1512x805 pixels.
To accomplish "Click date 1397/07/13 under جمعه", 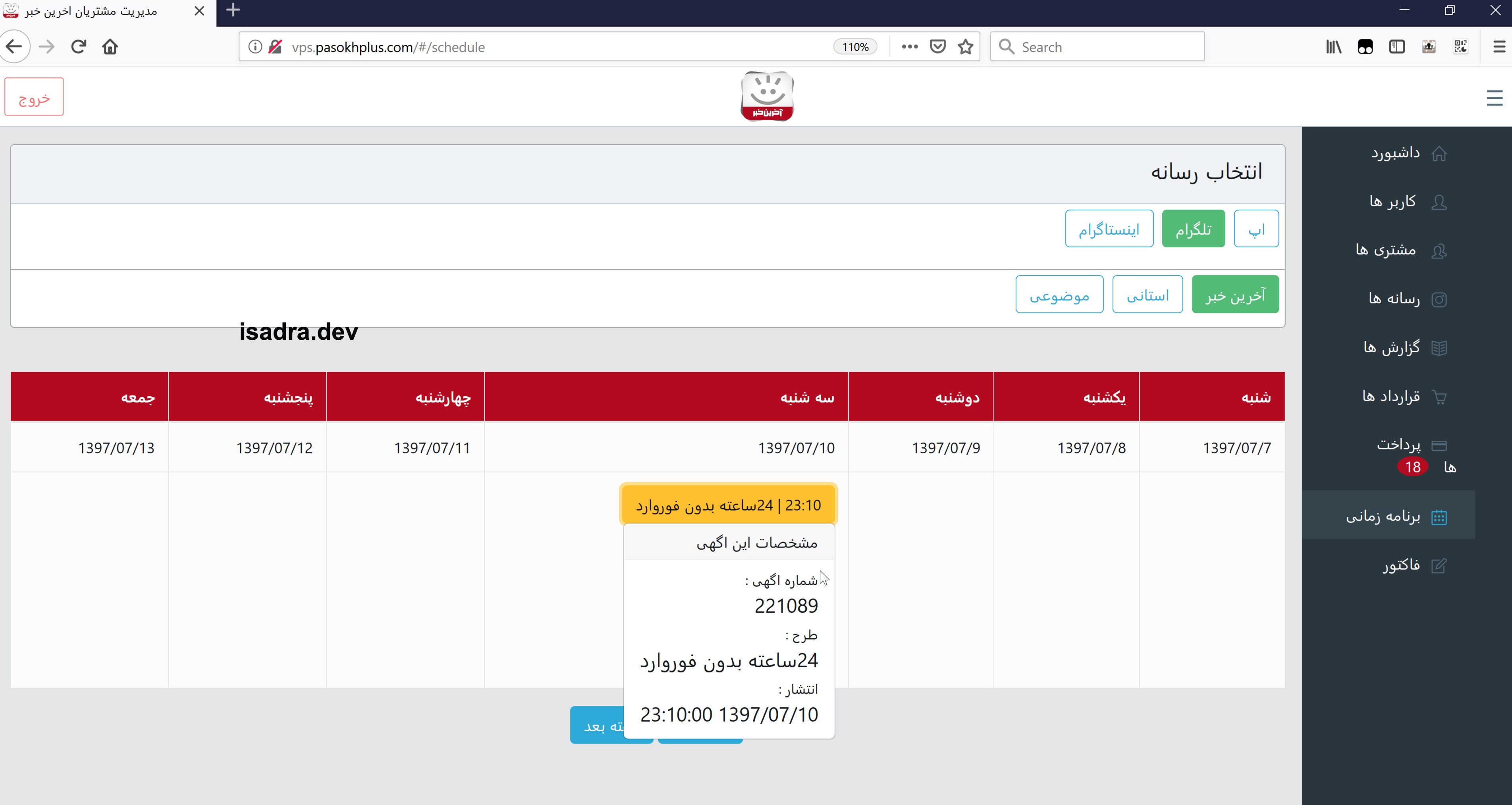I will point(116,448).
